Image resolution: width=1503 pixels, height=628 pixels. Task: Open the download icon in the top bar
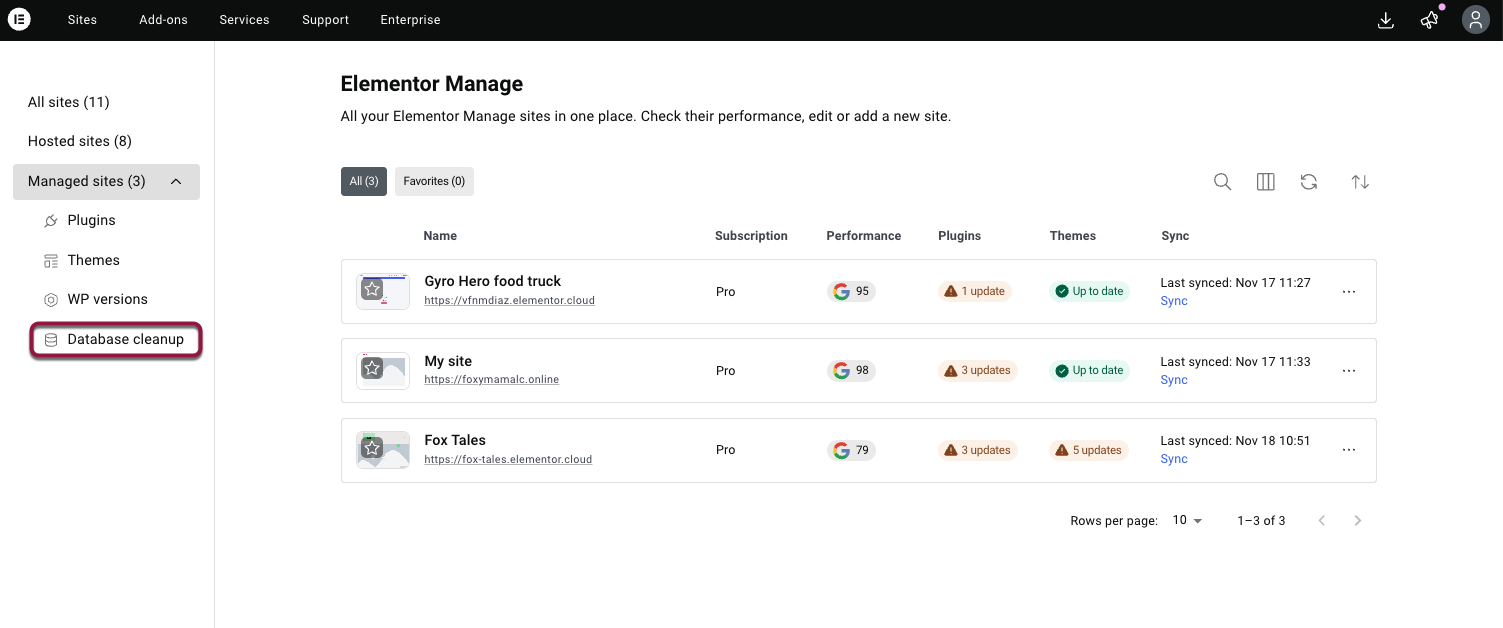coord(1386,20)
